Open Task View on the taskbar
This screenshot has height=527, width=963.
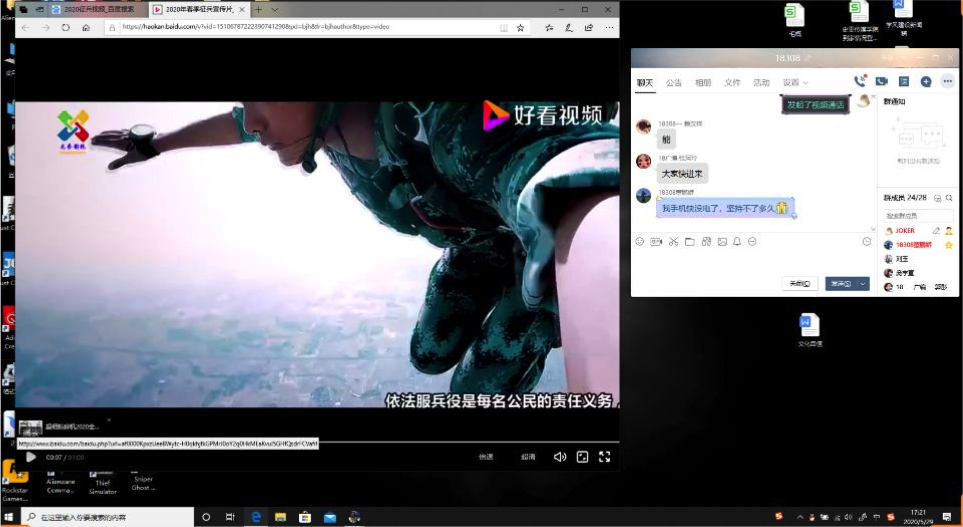coord(230,517)
